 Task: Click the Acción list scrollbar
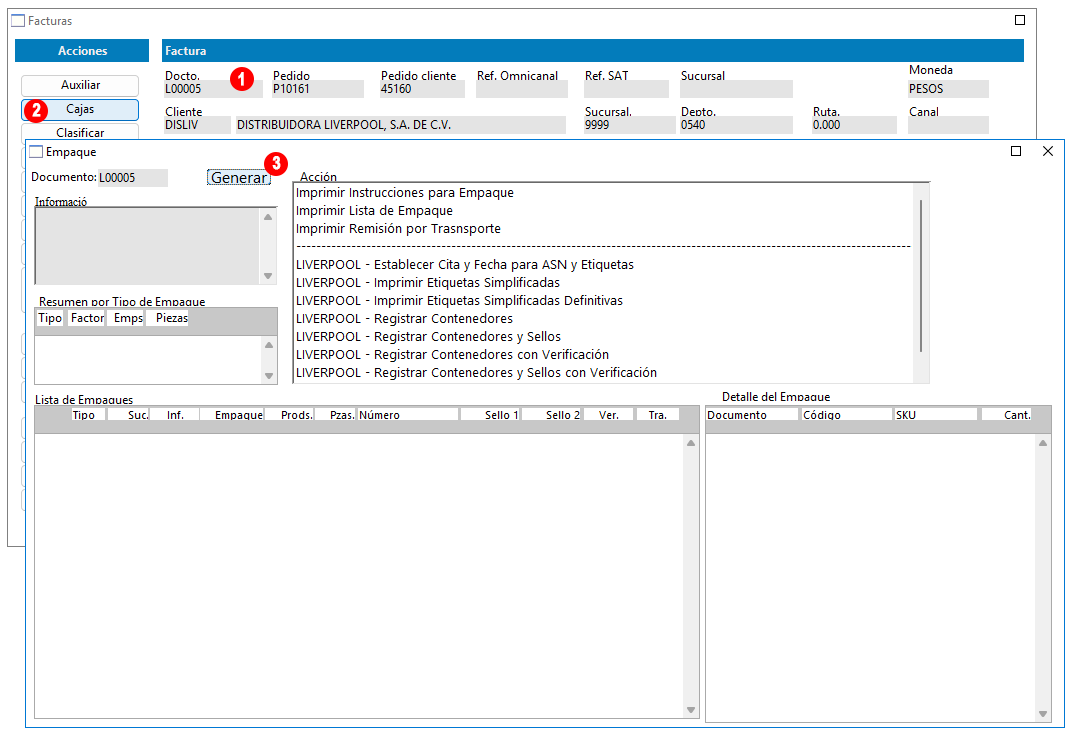click(920, 275)
